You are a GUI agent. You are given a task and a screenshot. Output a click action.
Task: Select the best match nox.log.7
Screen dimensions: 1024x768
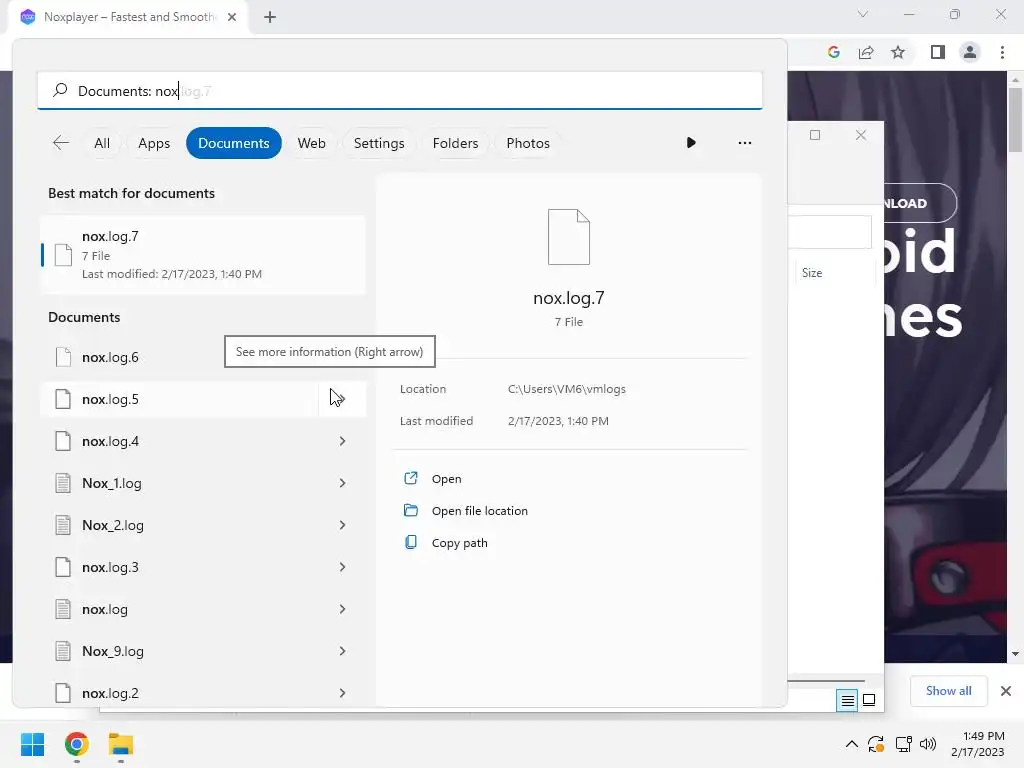[x=202, y=255]
